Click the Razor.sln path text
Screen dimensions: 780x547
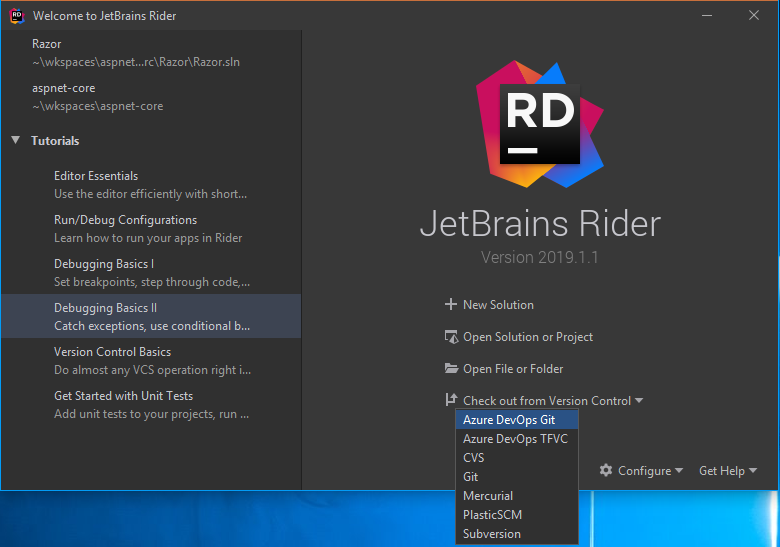click(136, 62)
